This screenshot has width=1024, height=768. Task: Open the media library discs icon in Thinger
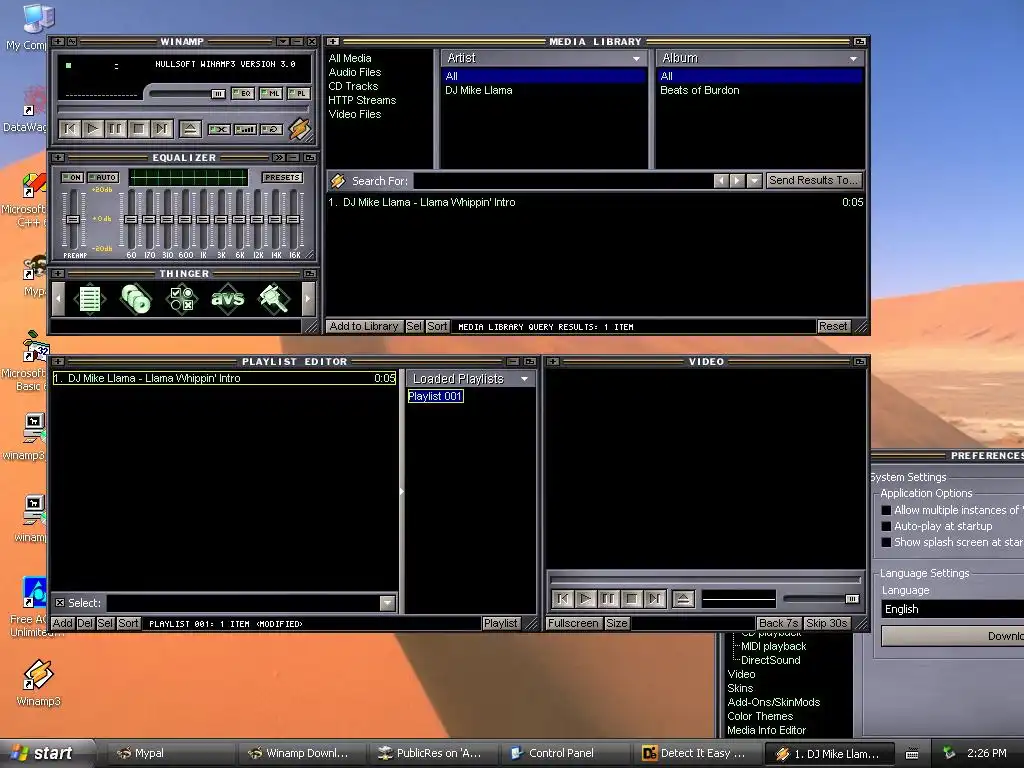coord(136,299)
